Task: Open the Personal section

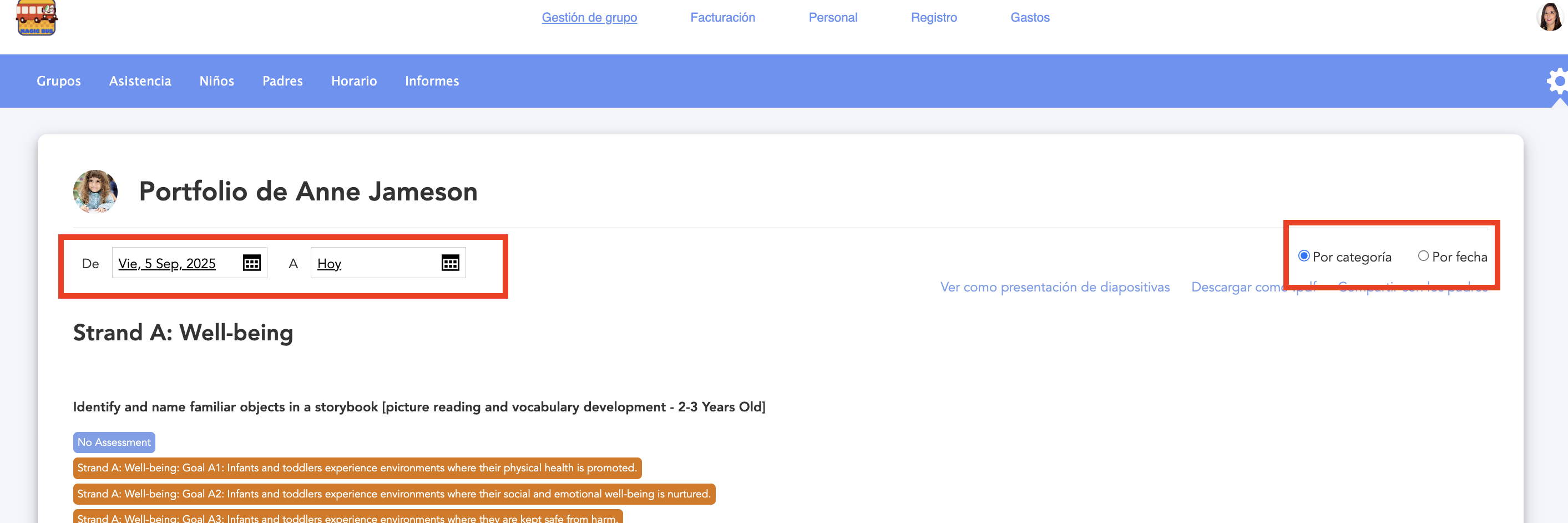Action: tap(833, 18)
